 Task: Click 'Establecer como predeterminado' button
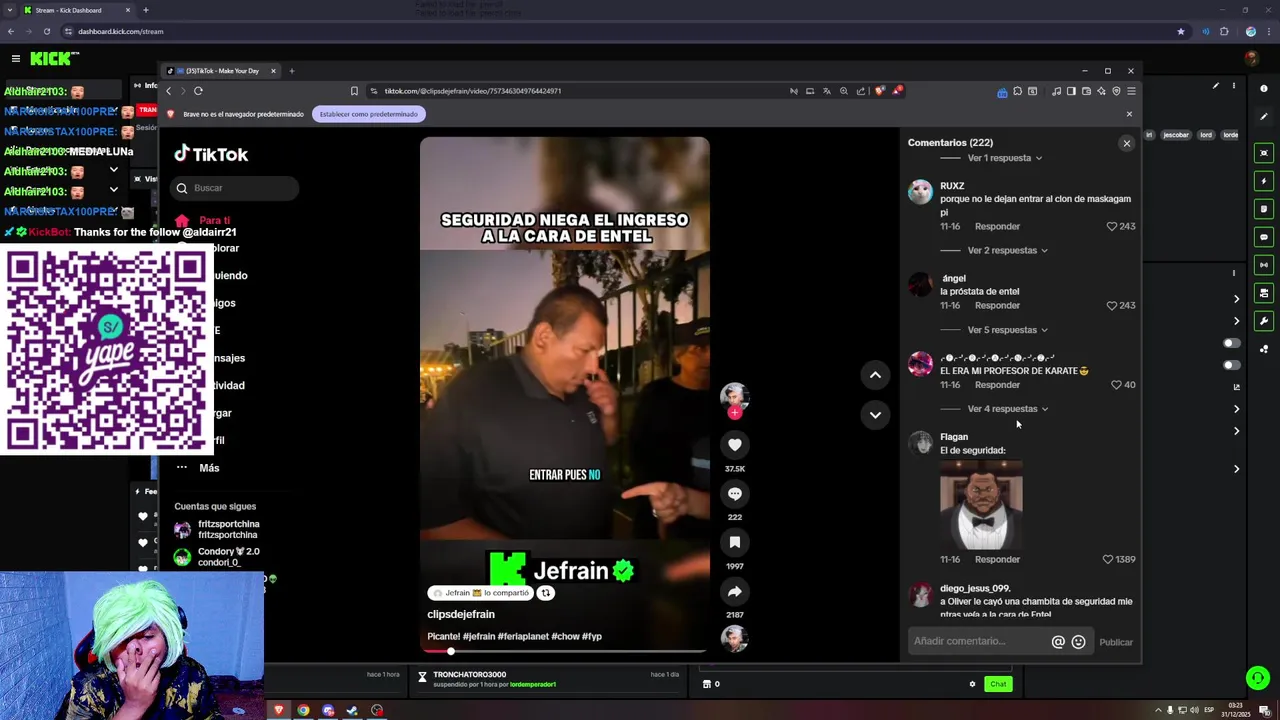tap(368, 114)
